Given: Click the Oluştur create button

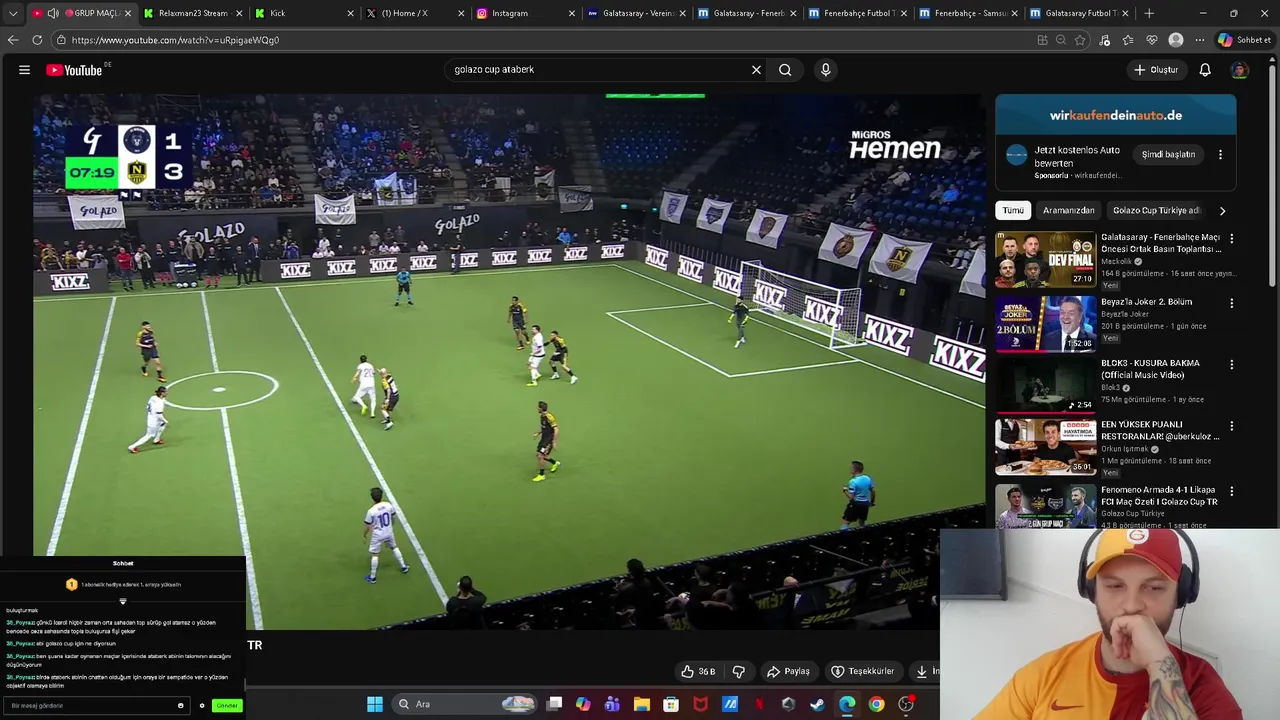Looking at the screenshot, I should [1157, 70].
